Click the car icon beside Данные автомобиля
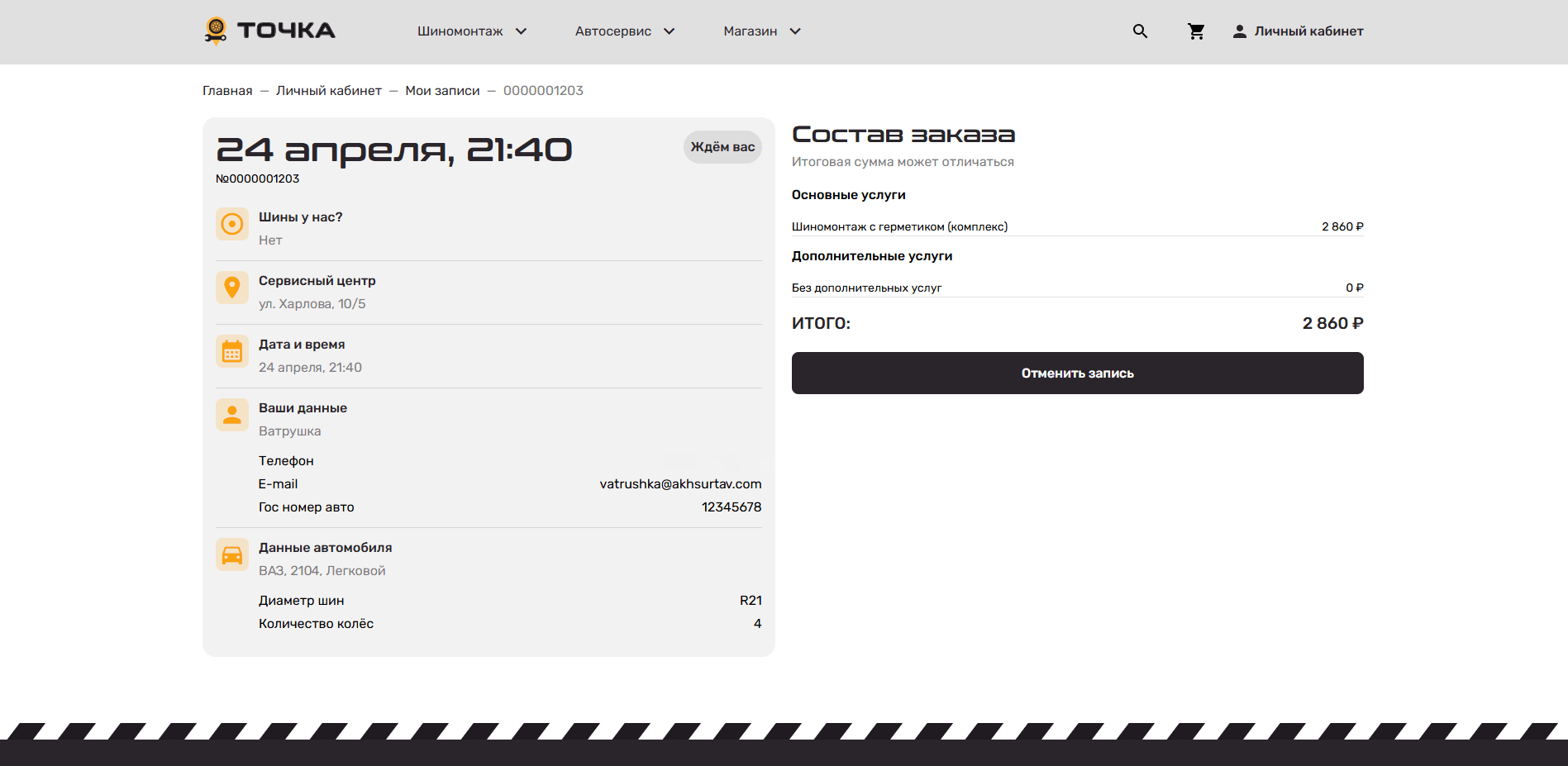This screenshot has width=1568, height=766. (x=232, y=554)
